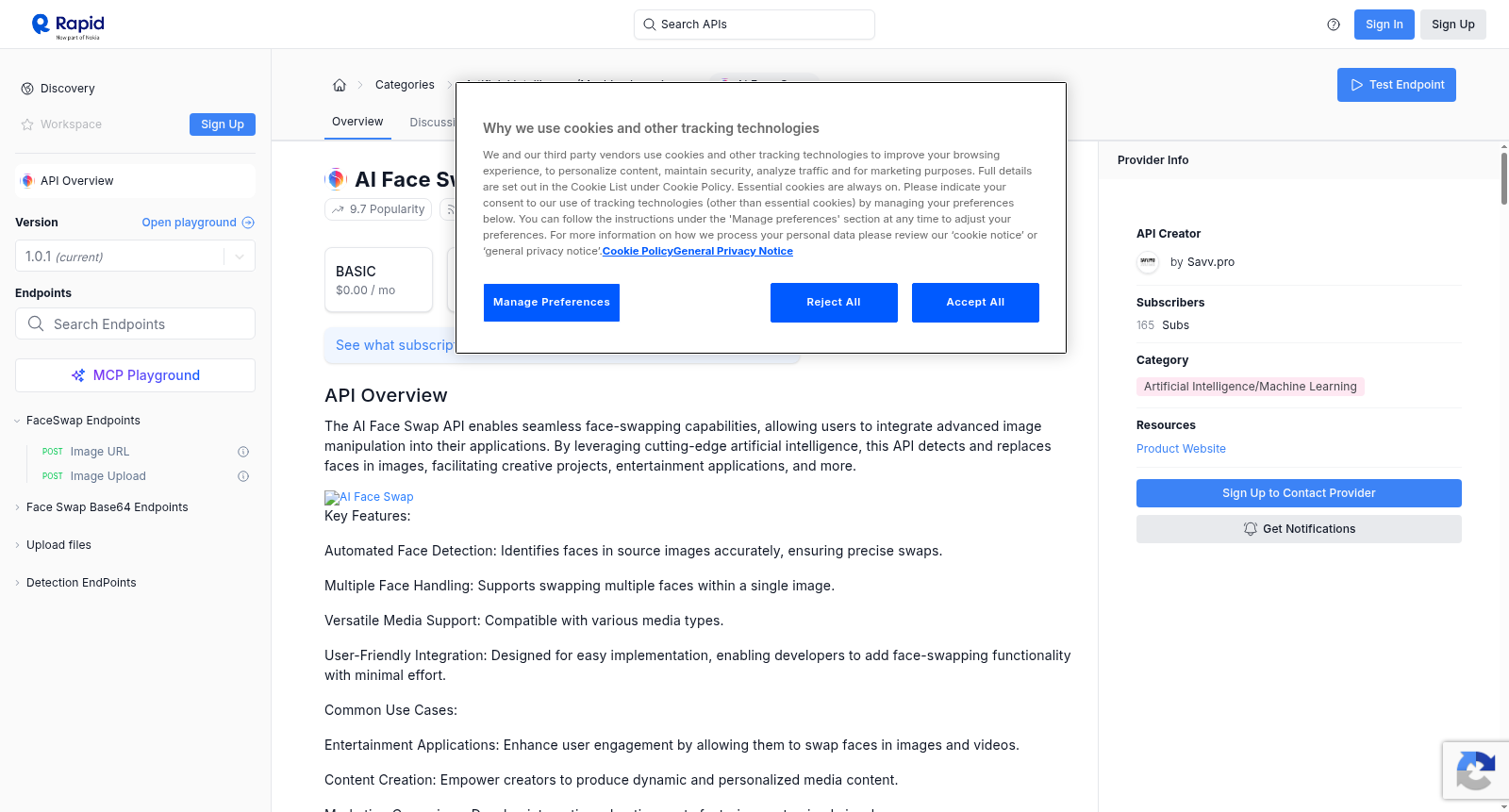Select the BASIC pricing plan card
The width and height of the screenshot is (1509, 812).
click(x=378, y=280)
